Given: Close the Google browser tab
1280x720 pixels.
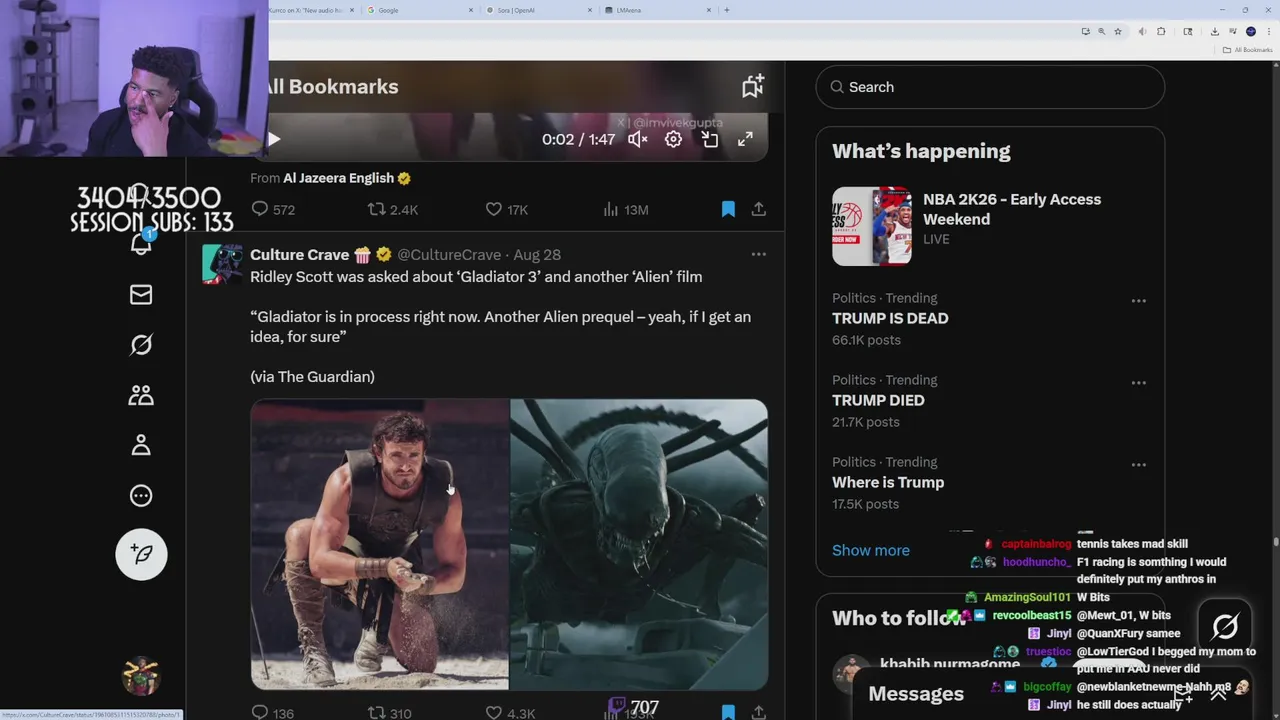Looking at the screenshot, I should pos(471,10).
